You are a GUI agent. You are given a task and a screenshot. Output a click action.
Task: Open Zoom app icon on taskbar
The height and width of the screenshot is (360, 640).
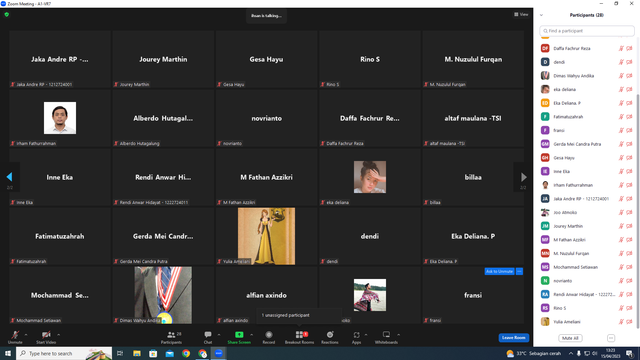point(218,353)
